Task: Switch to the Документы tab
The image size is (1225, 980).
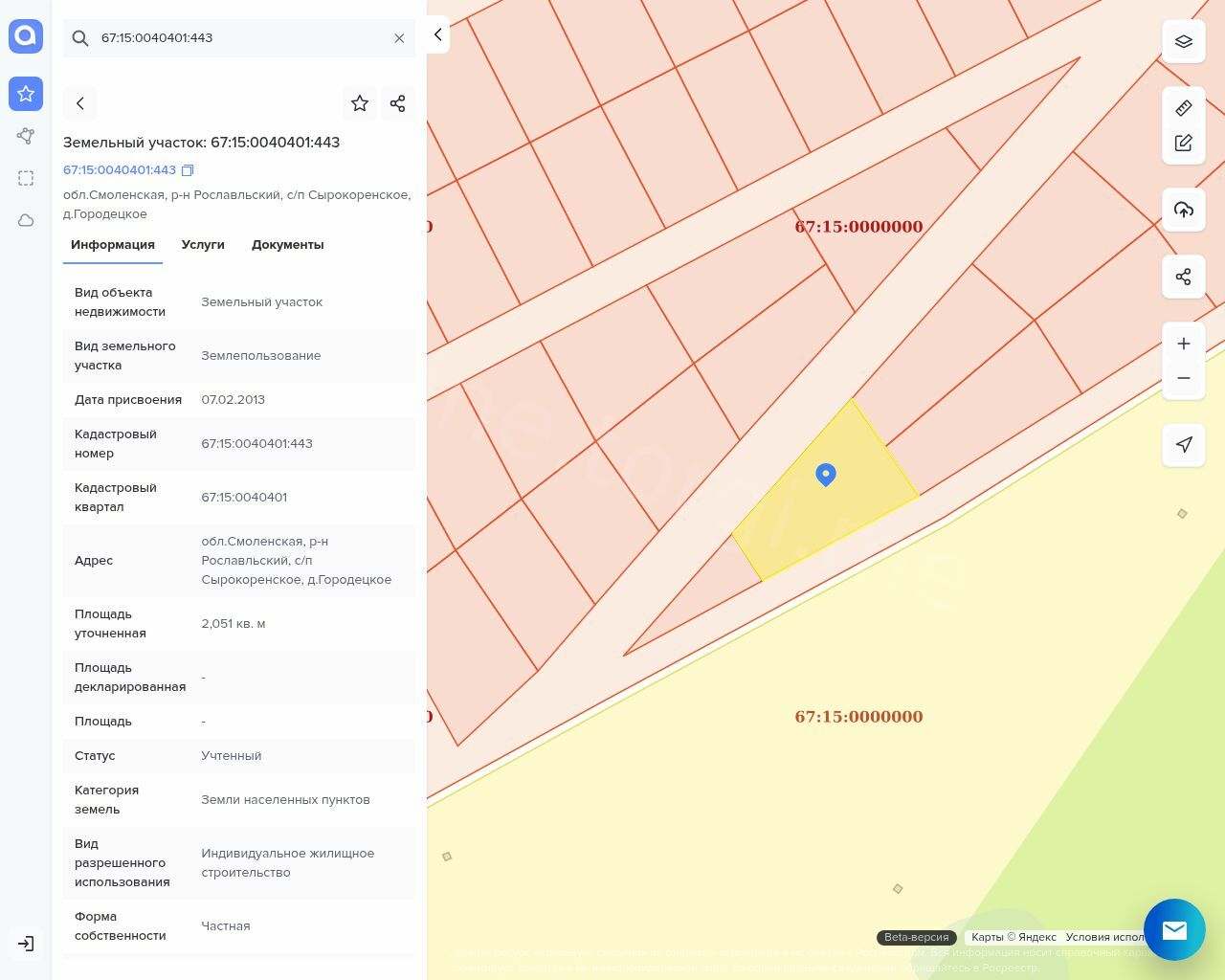Action: pyautogui.click(x=287, y=245)
